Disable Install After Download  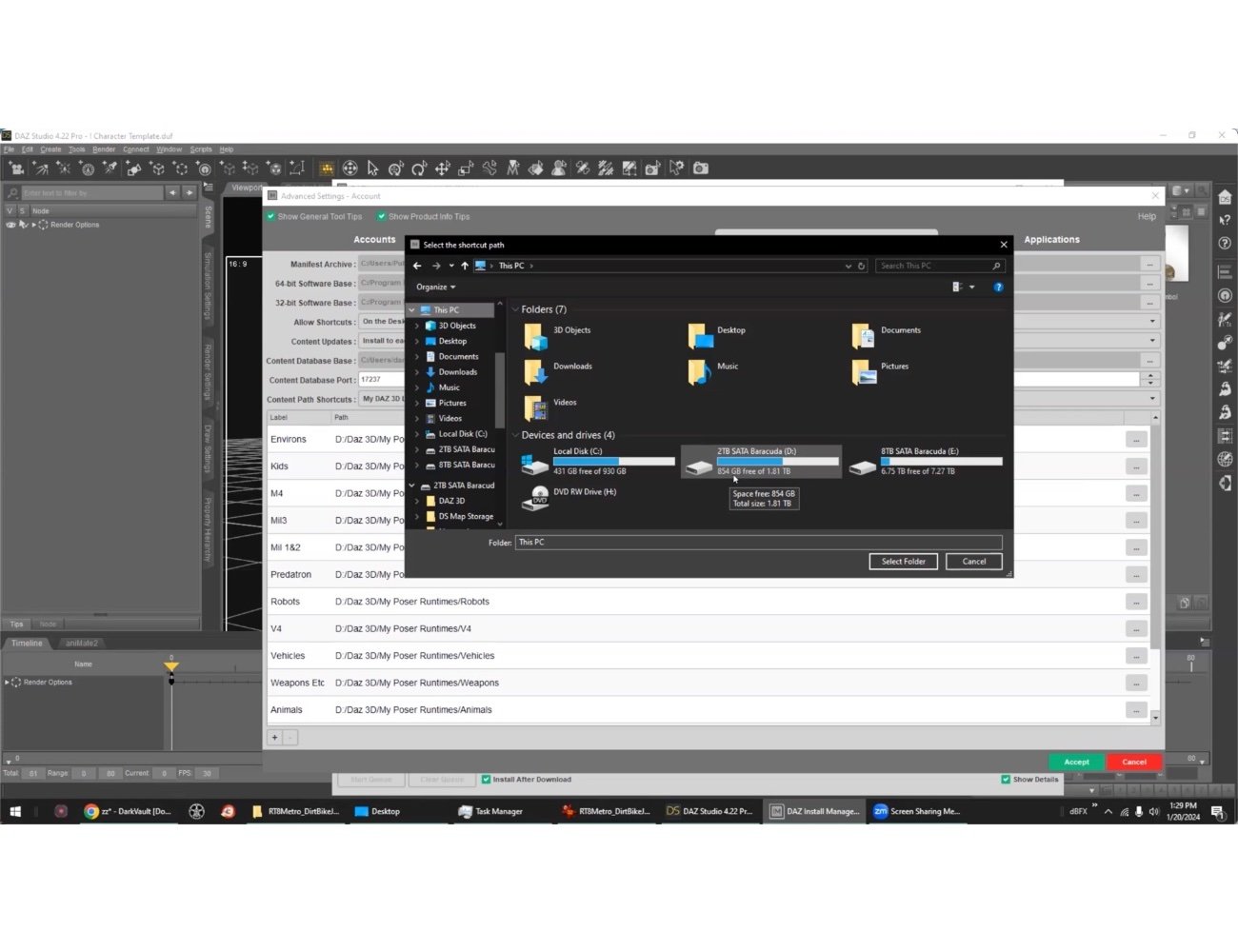(x=486, y=779)
